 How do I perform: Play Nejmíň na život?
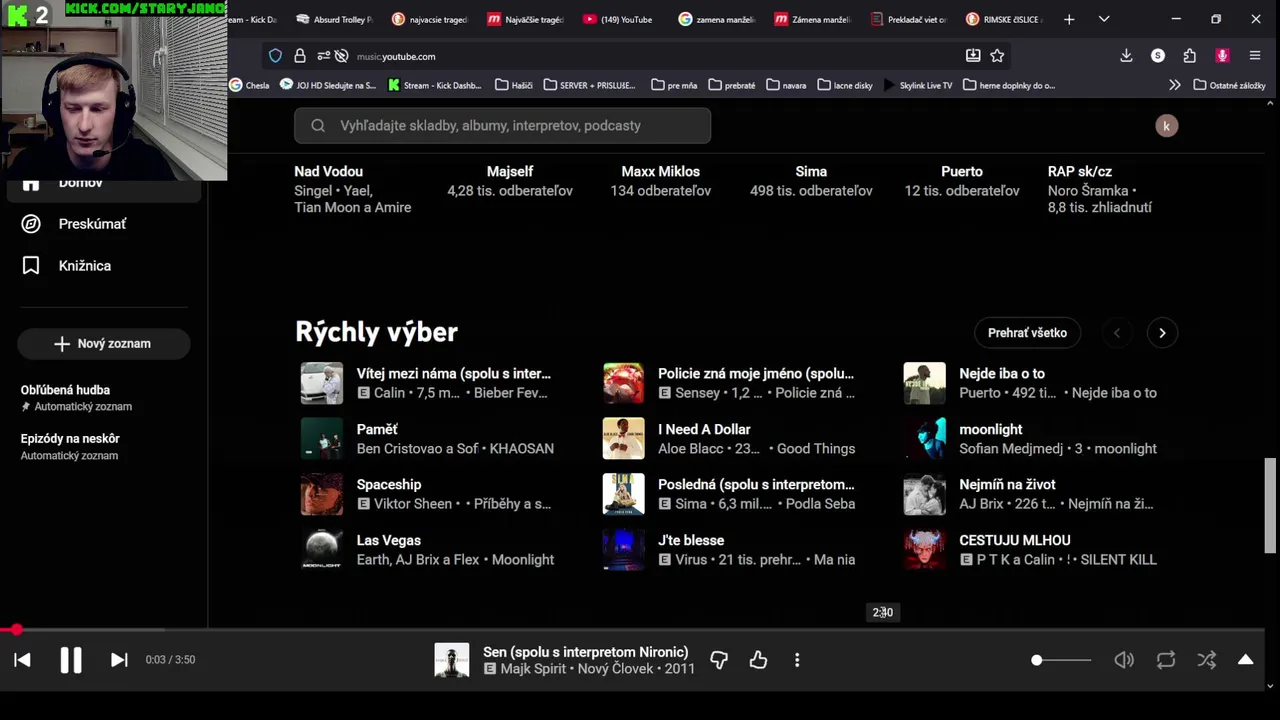pos(1007,485)
